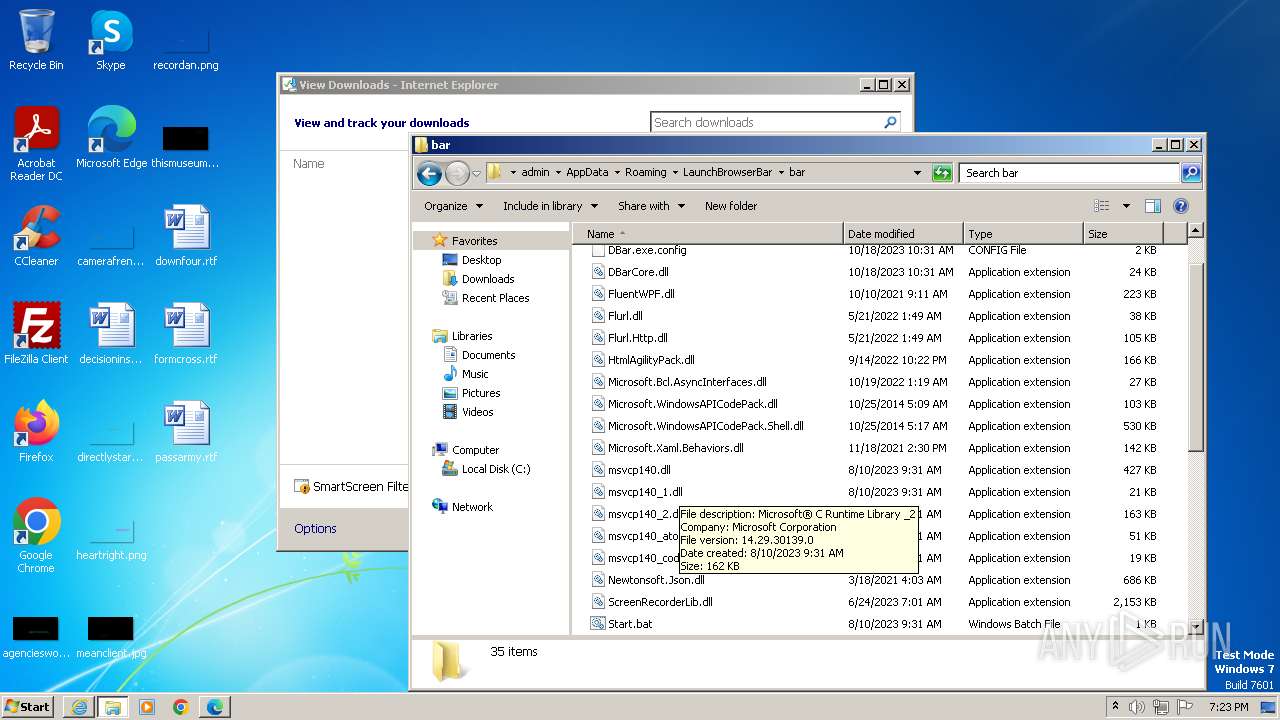Open Windows Media Player taskbar icon
The height and width of the screenshot is (720, 1280).
[147, 707]
